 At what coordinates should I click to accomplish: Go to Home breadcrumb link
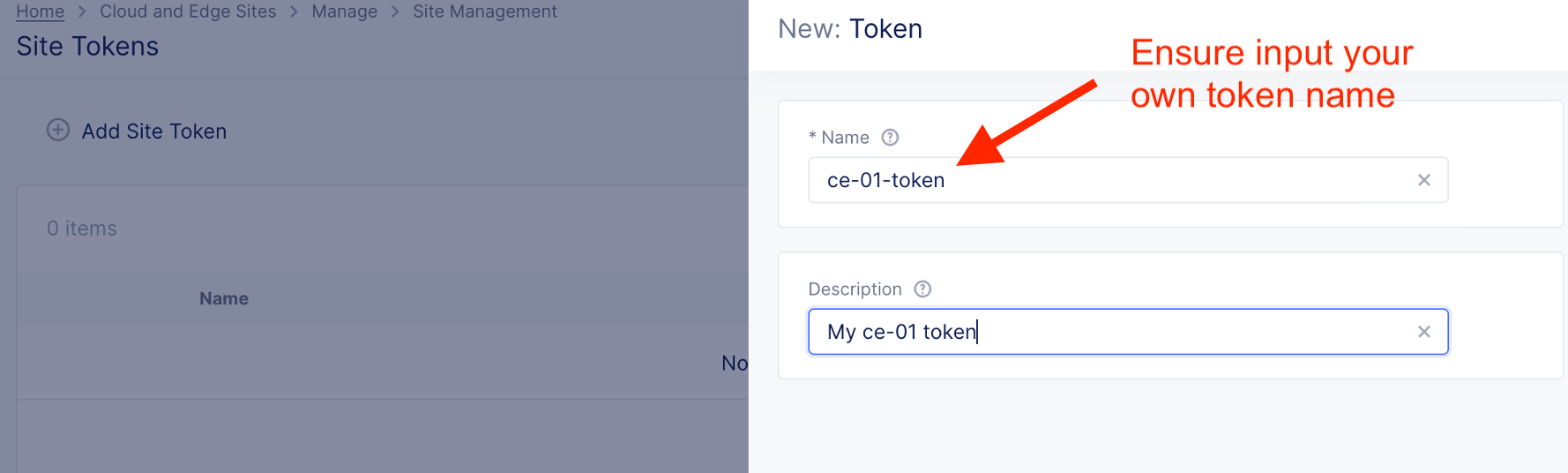[x=41, y=11]
